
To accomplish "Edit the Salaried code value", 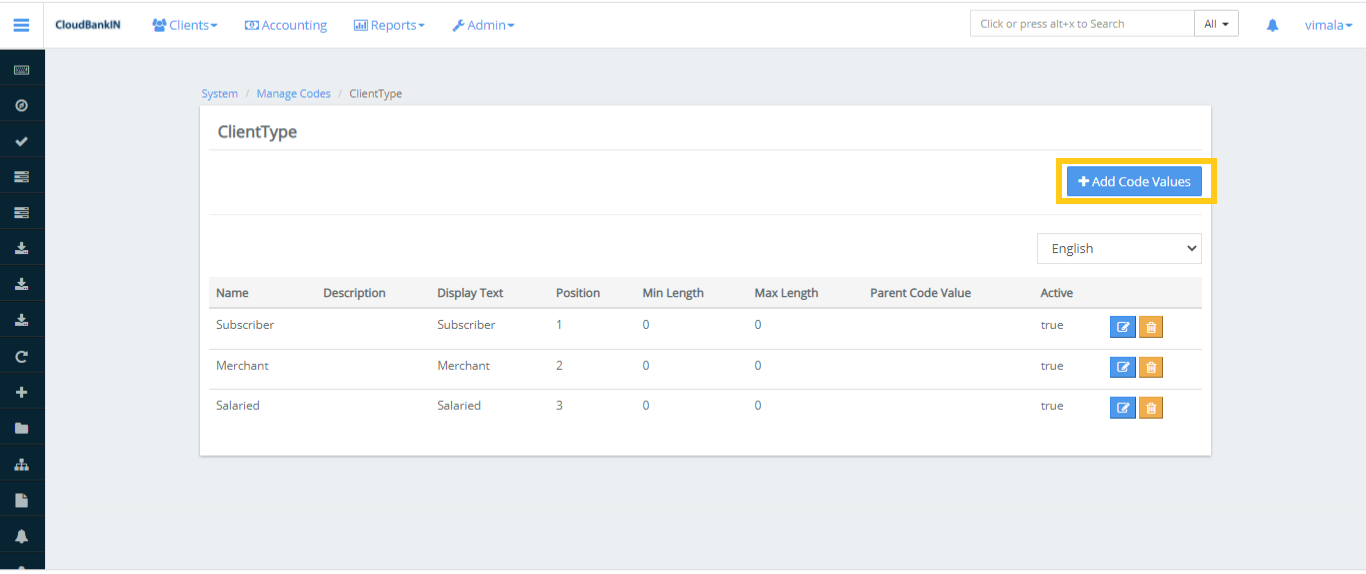I will pos(1122,408).
